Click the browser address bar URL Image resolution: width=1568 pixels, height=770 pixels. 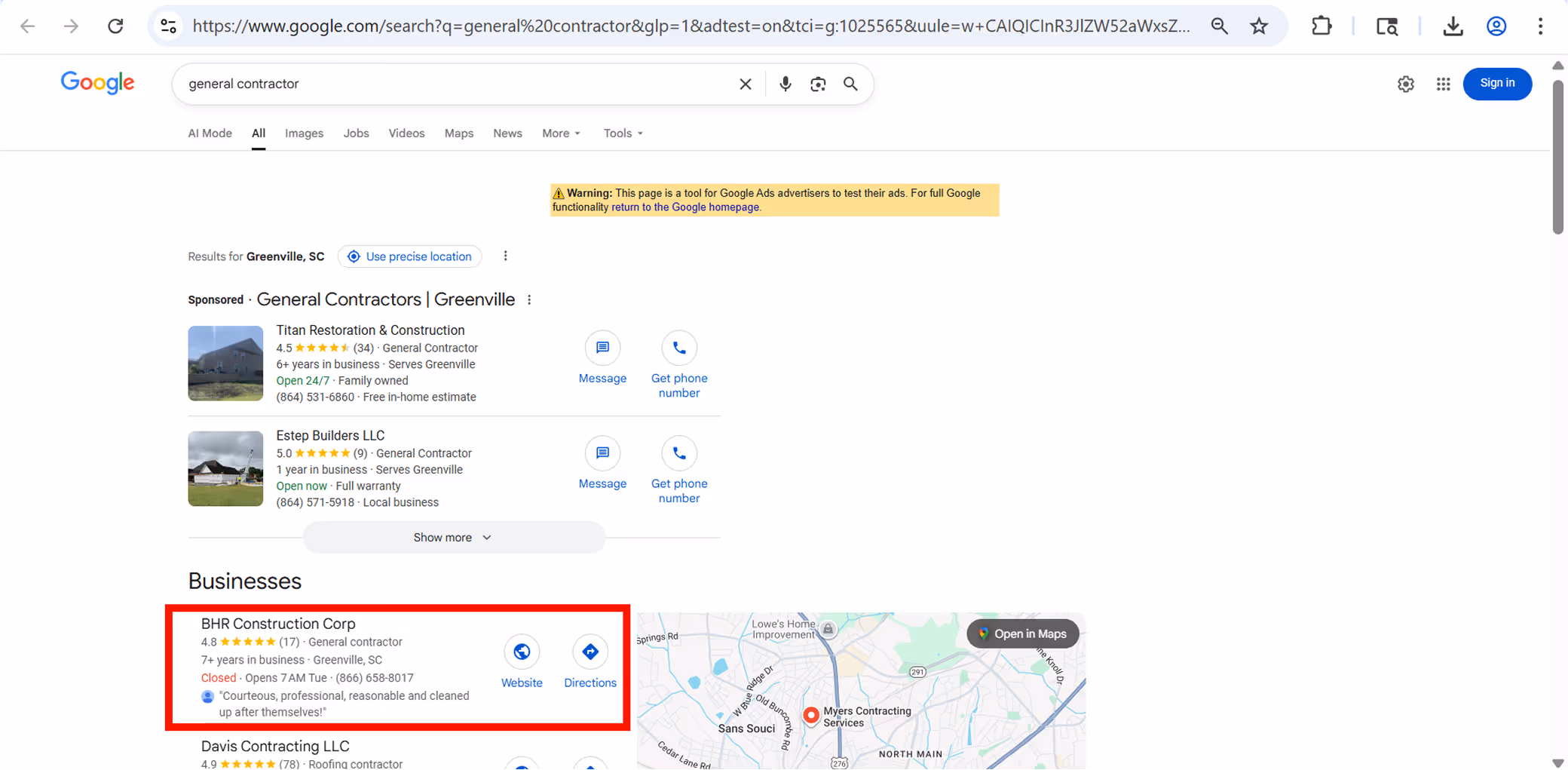click(691, 26)
